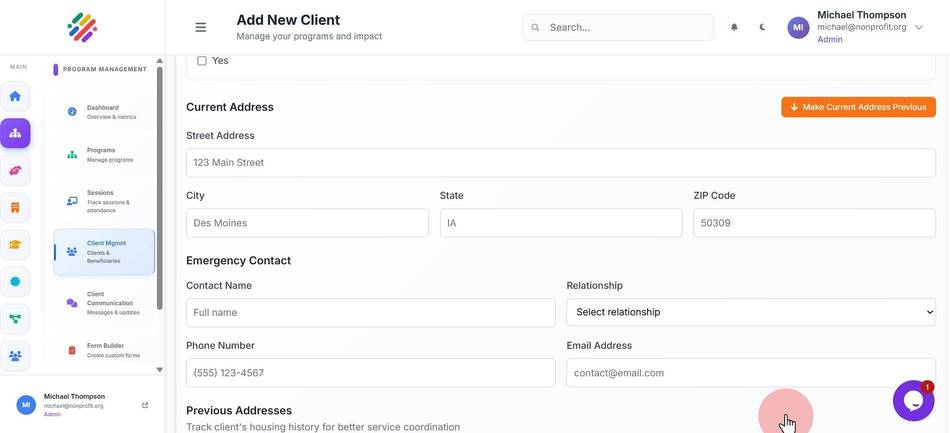950x433 pixels.
Task: Click the home icon in main sidebar
Action: [15, 96]
